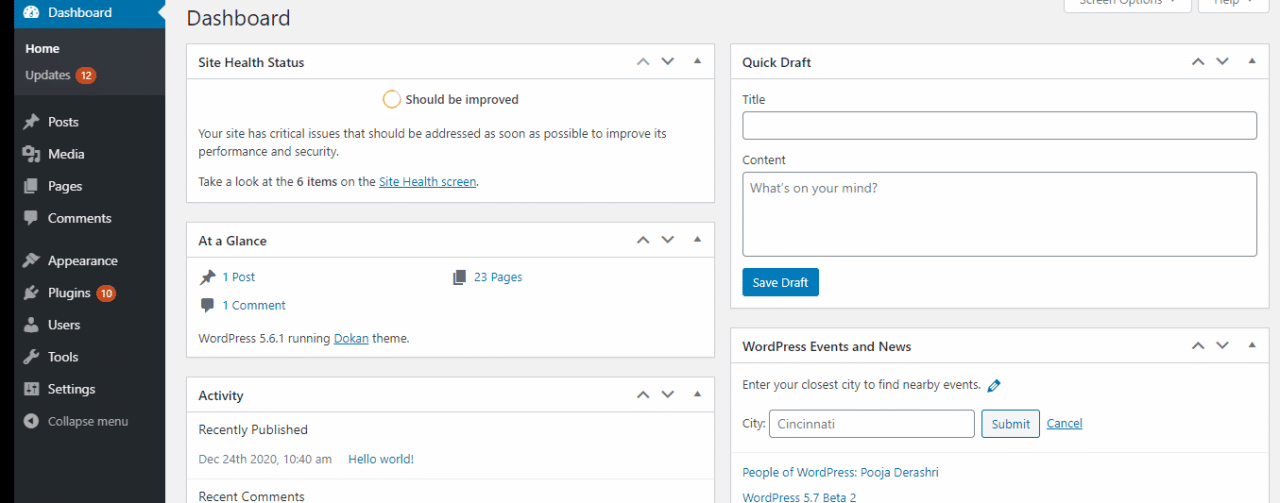Click the Pages icon in sidebar

point(31,186)
